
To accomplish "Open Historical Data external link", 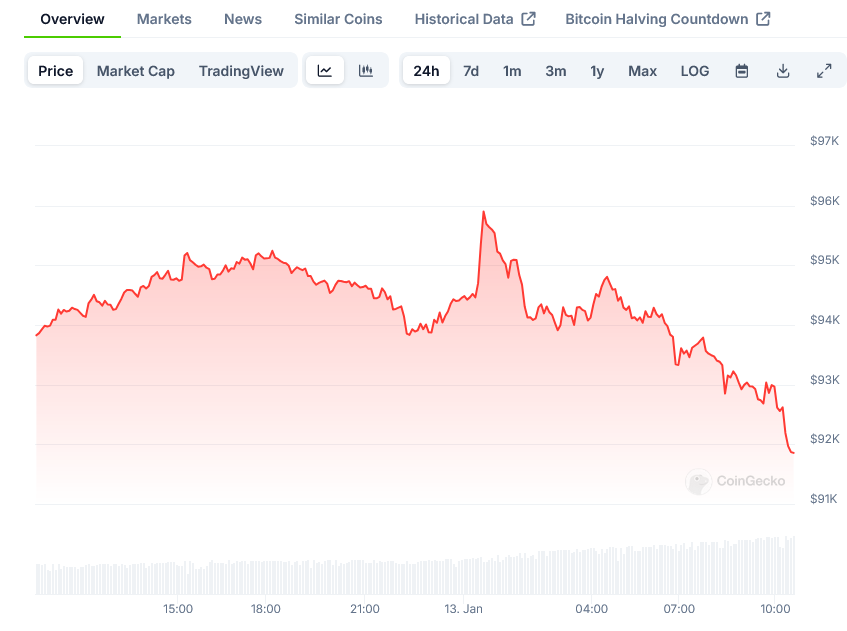I will click(x=475, y=19).
